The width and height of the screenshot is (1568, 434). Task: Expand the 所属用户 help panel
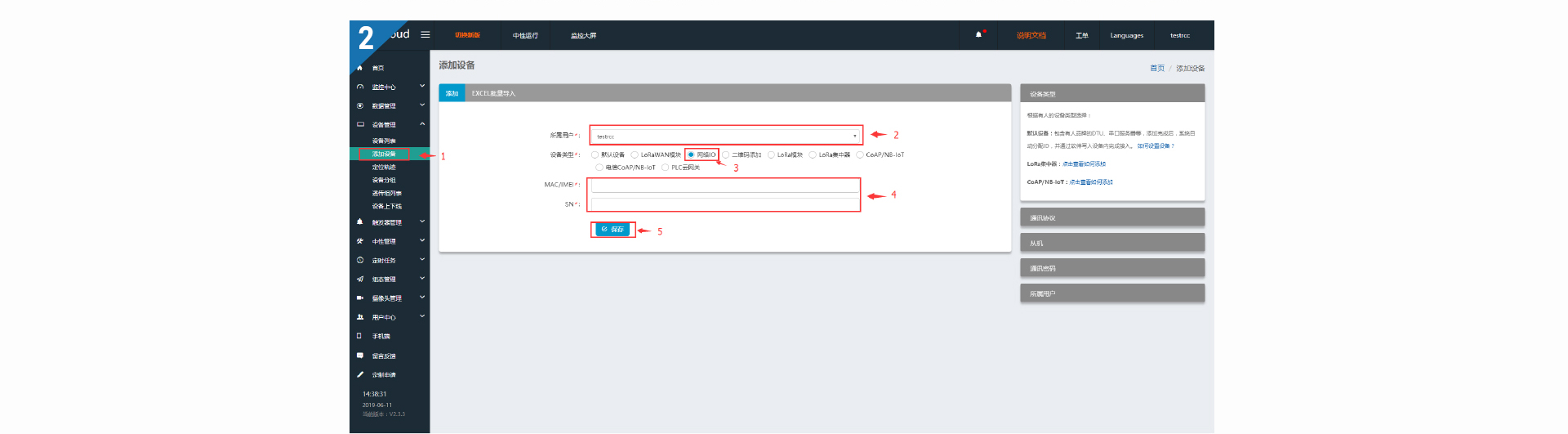[x=1112, y=293]
